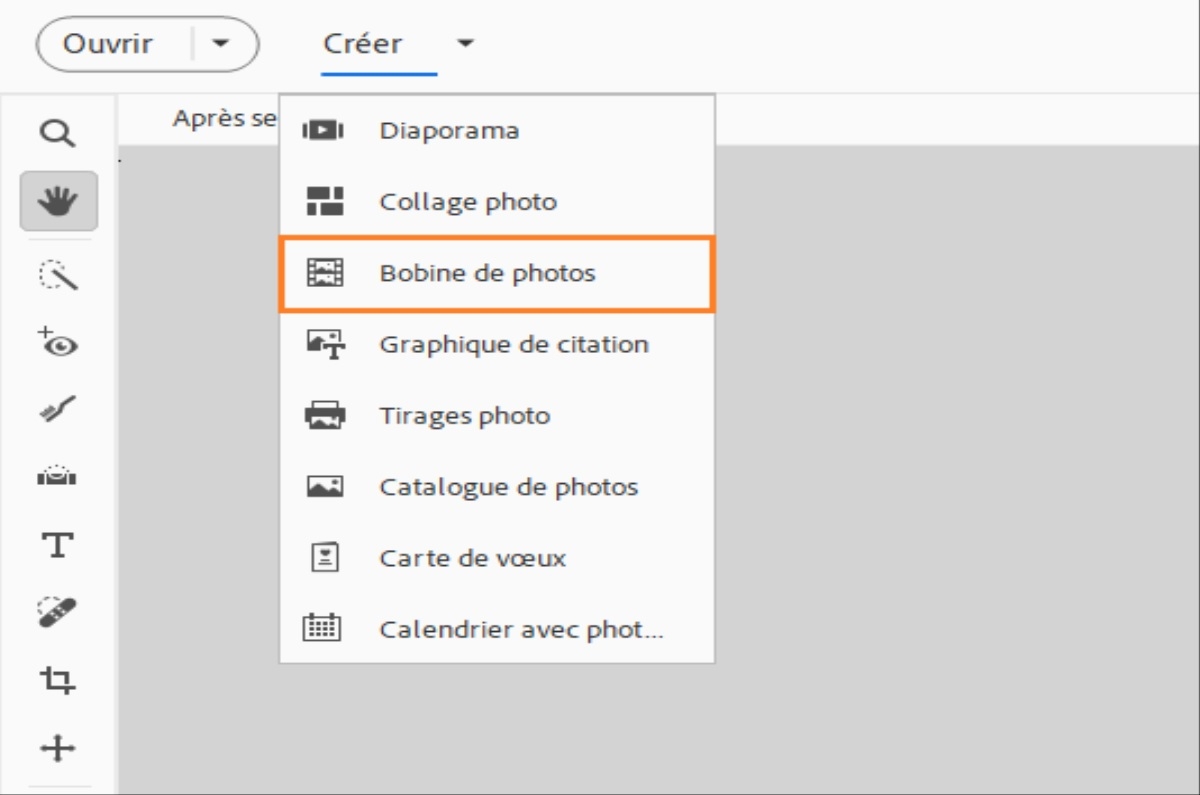
Task: Select Bobine de photos menu item
Action: tap(487, 273)
